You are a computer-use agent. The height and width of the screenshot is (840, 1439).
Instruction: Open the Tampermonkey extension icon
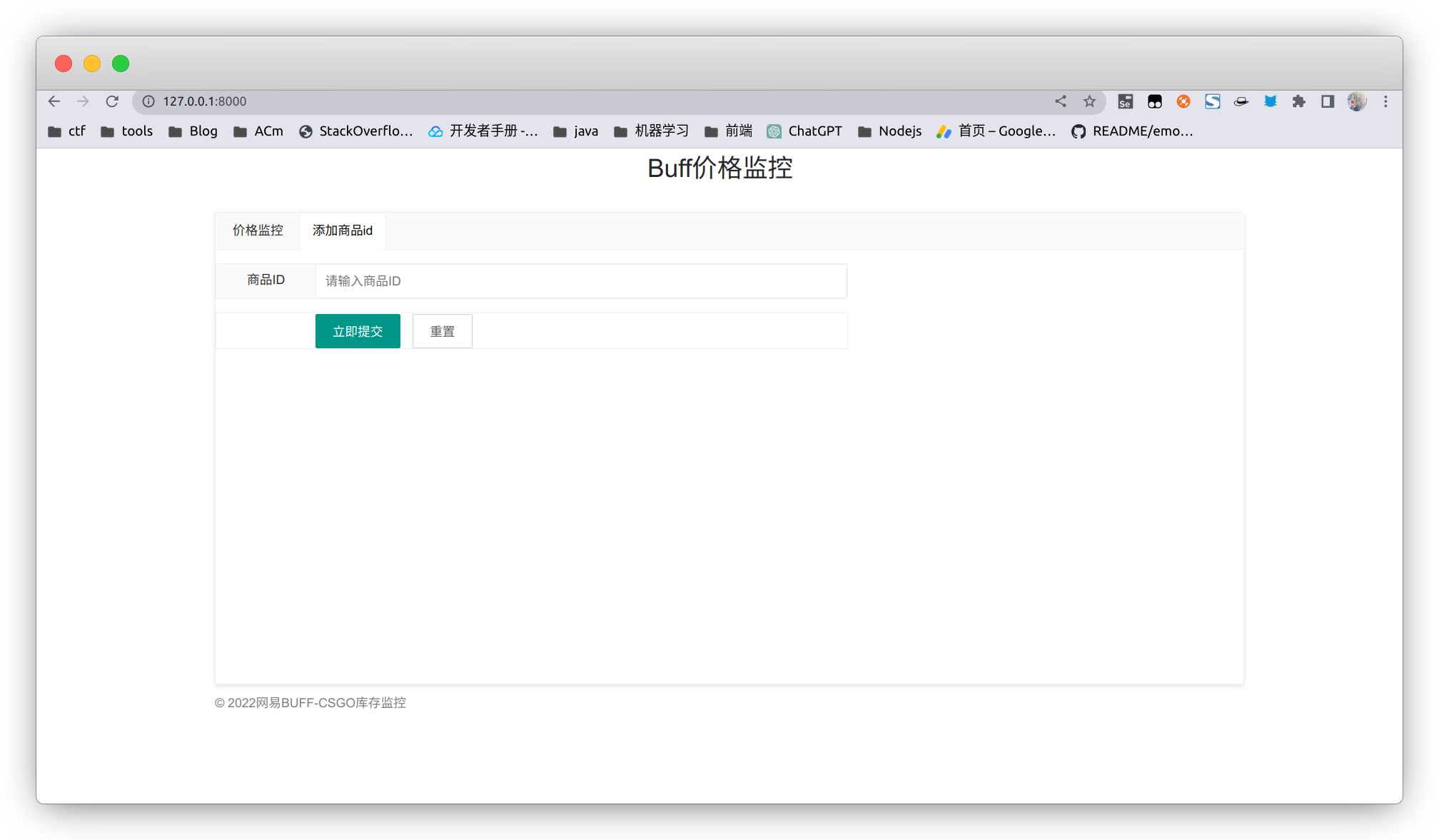(x=1154, y=101)
